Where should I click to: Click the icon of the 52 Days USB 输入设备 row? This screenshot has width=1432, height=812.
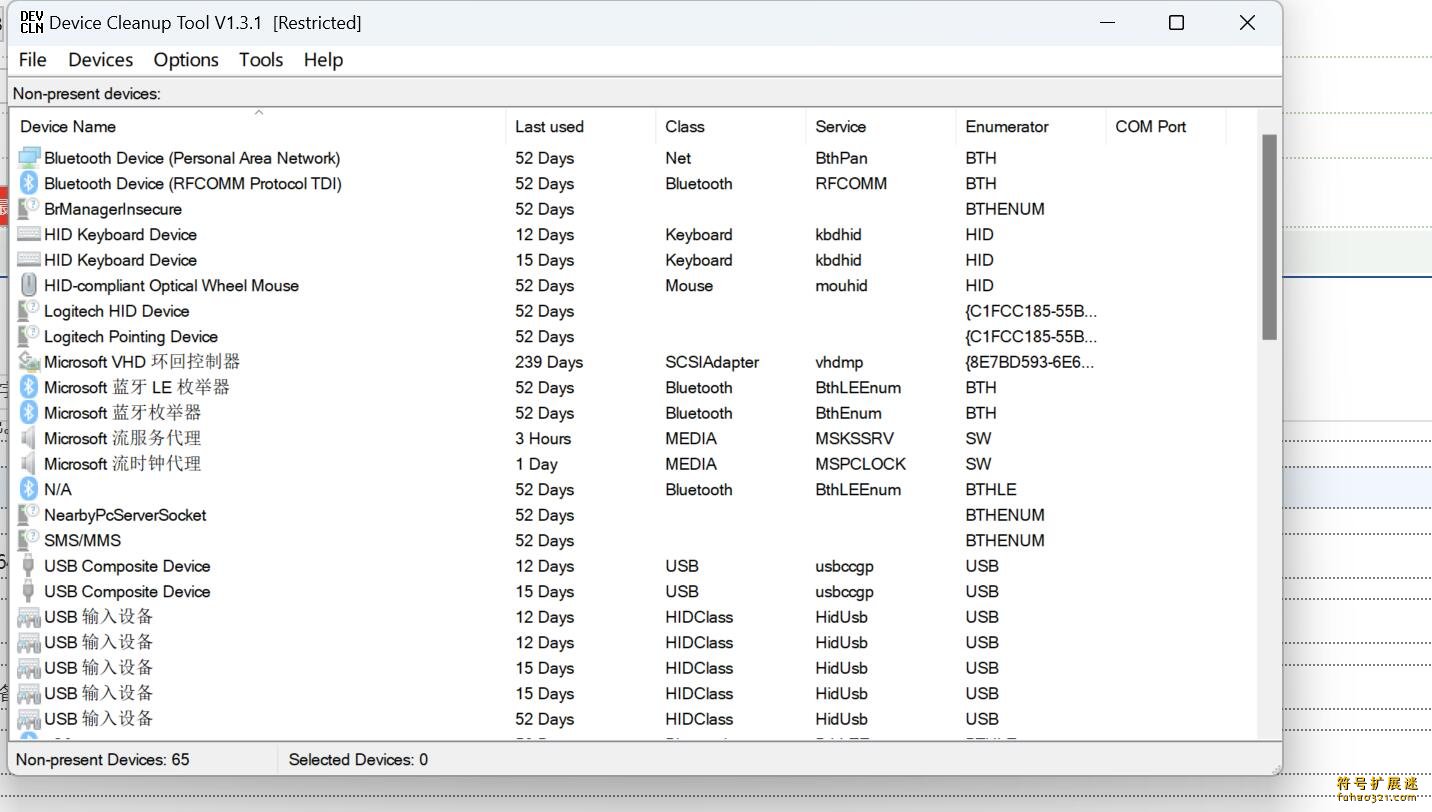(x=29, y=719)
